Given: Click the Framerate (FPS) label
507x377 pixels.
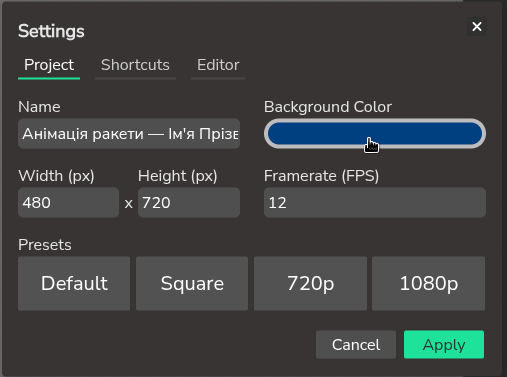Looking at the screenshot, I should tap(321, 176).
